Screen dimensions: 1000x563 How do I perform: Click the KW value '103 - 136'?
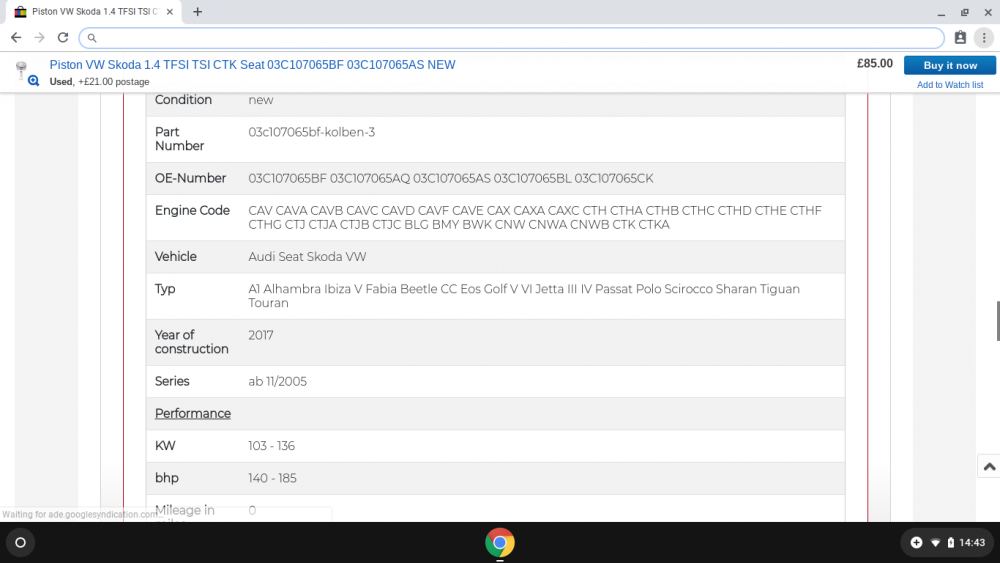pos(271,446)
